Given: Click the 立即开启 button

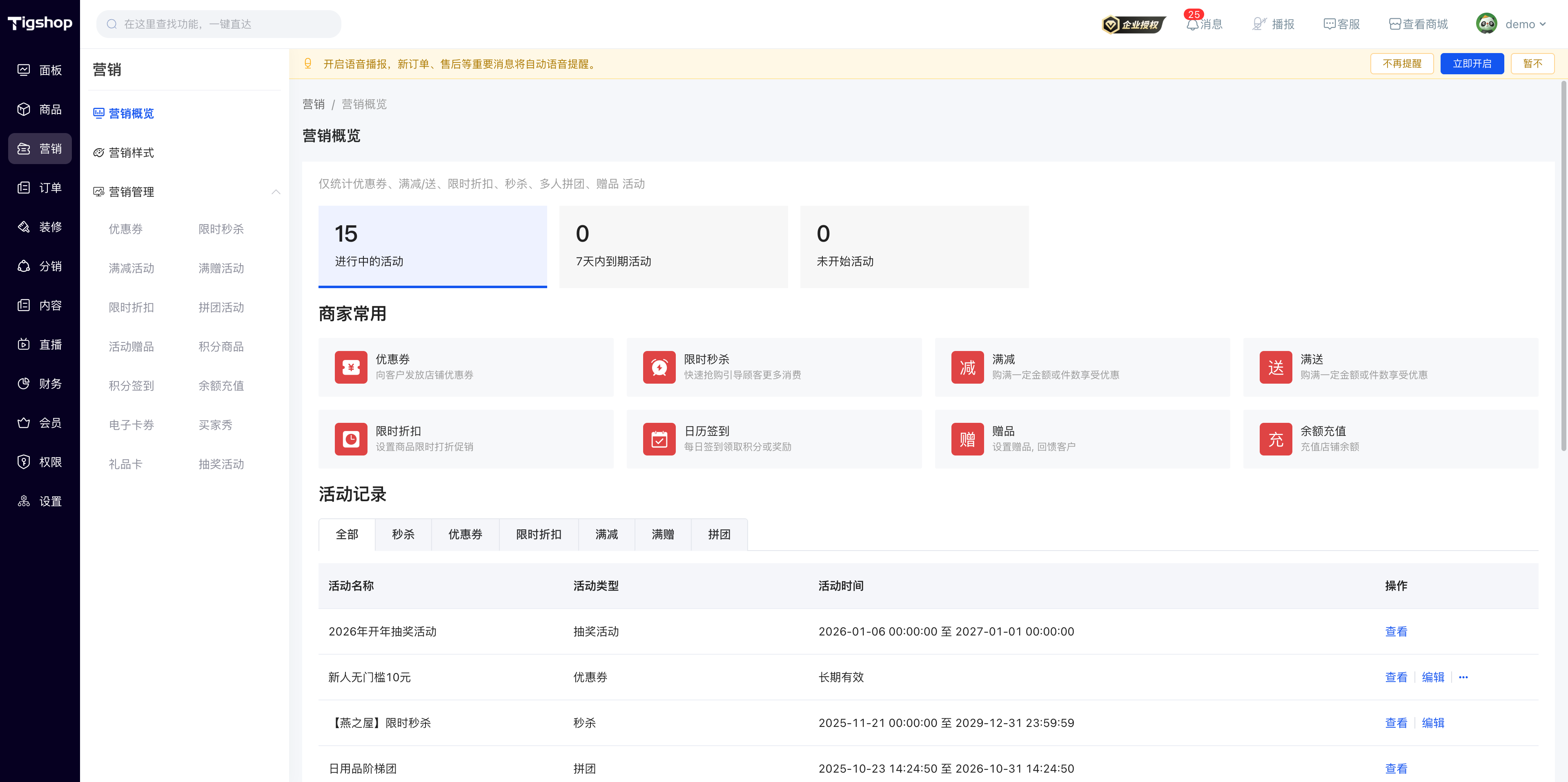Looking at the screenshot, I should 1472,64.
